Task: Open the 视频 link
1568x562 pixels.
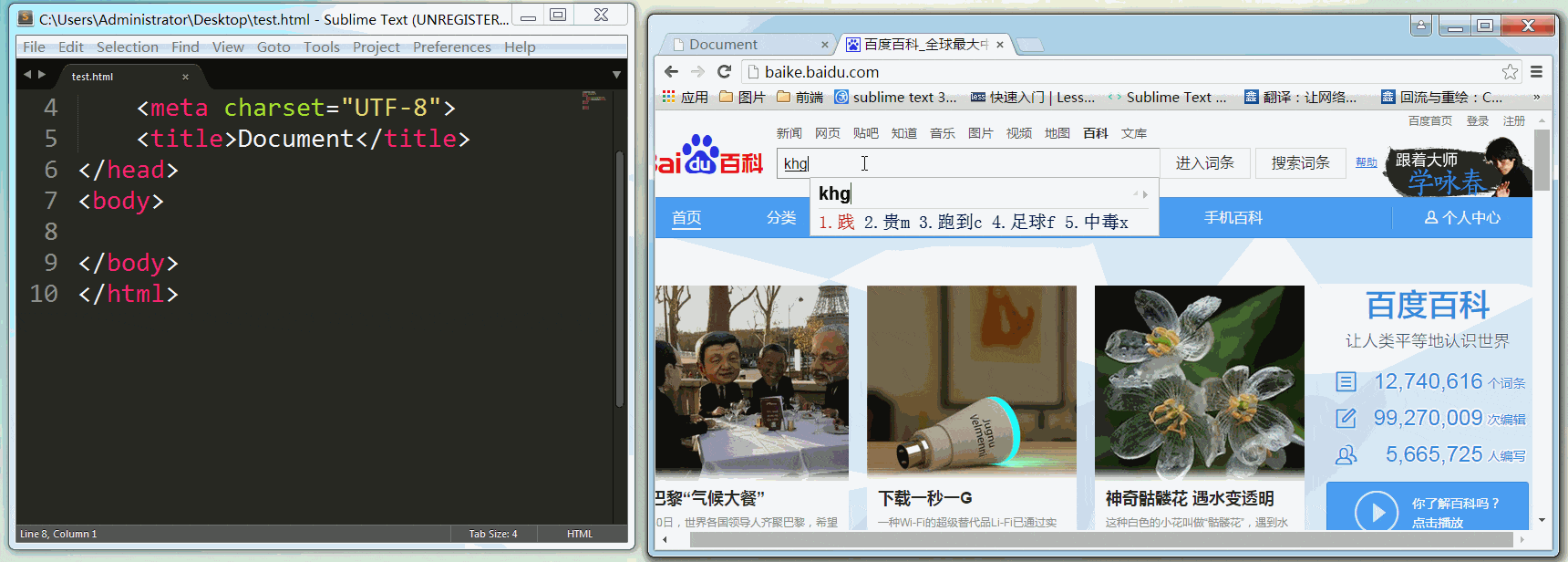Action: 1019,133
